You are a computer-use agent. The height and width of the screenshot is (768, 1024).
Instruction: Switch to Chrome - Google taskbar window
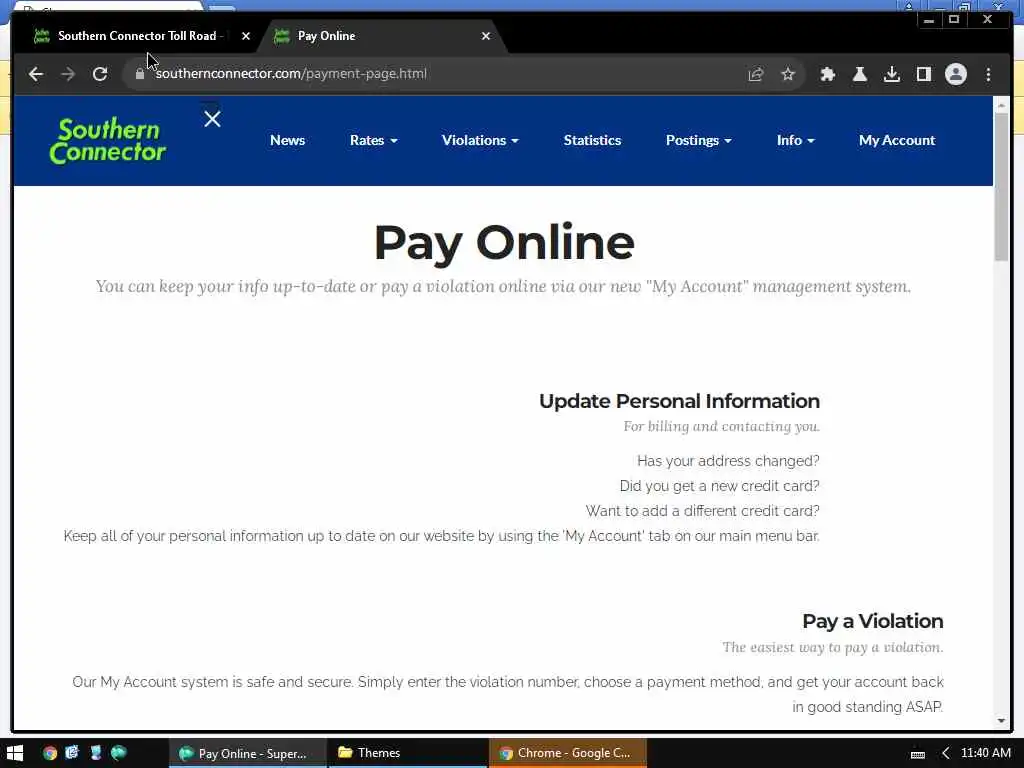point(568,753)
